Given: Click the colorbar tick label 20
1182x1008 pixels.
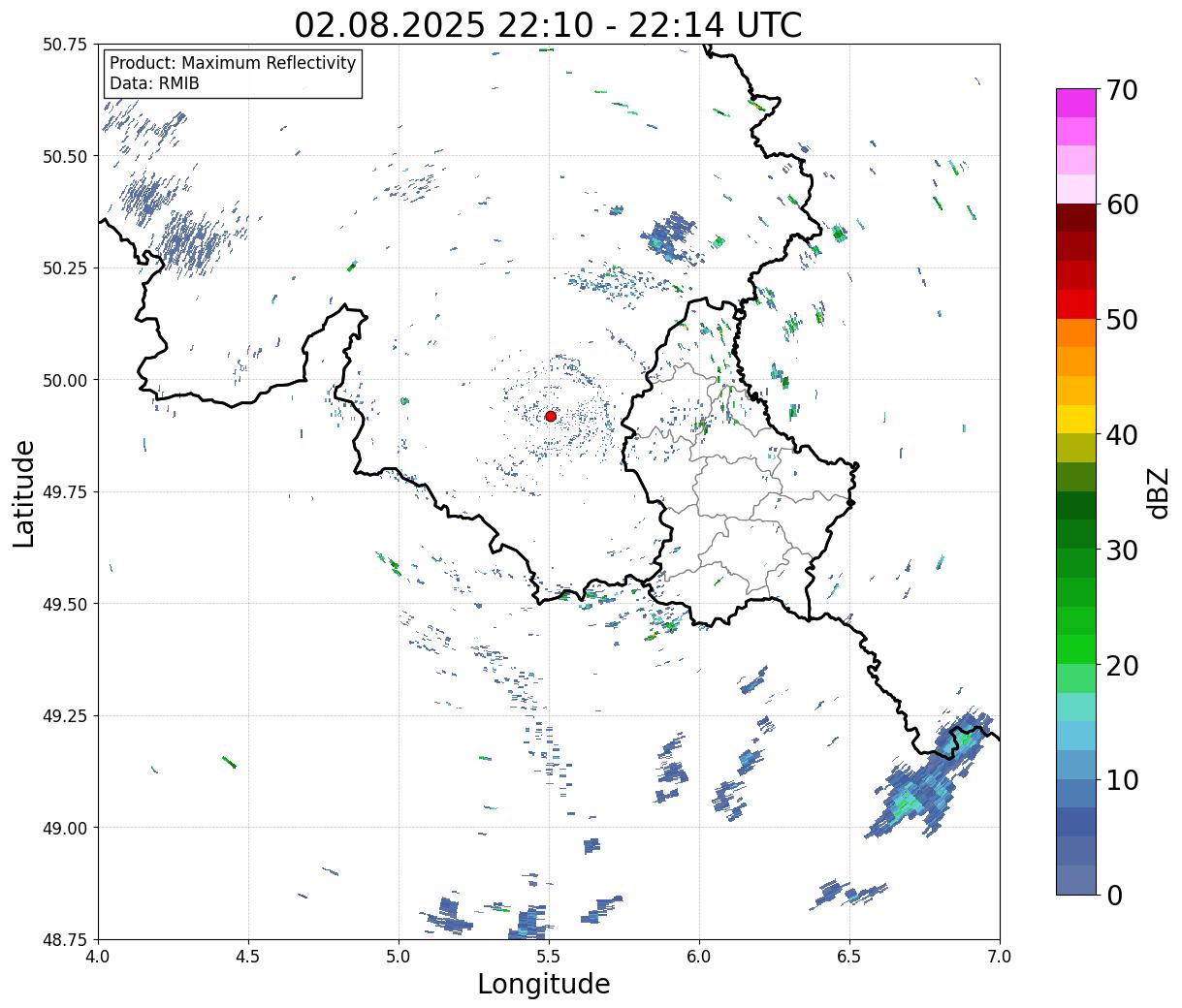Looking at the screenshot, I should tap(1122, 665).
